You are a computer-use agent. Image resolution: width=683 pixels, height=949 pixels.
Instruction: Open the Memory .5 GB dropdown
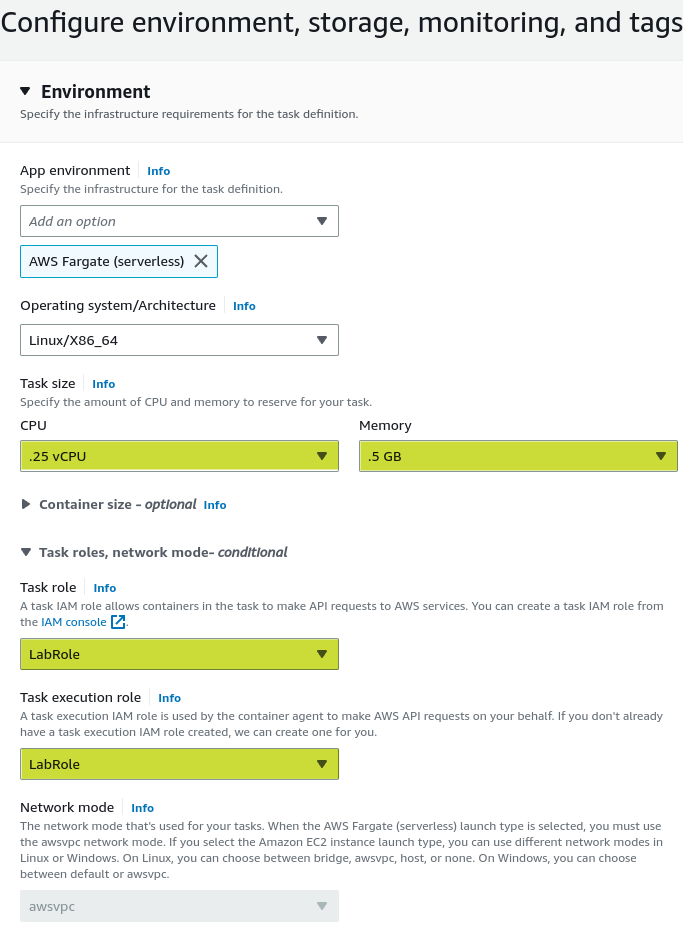click(518, 456)
